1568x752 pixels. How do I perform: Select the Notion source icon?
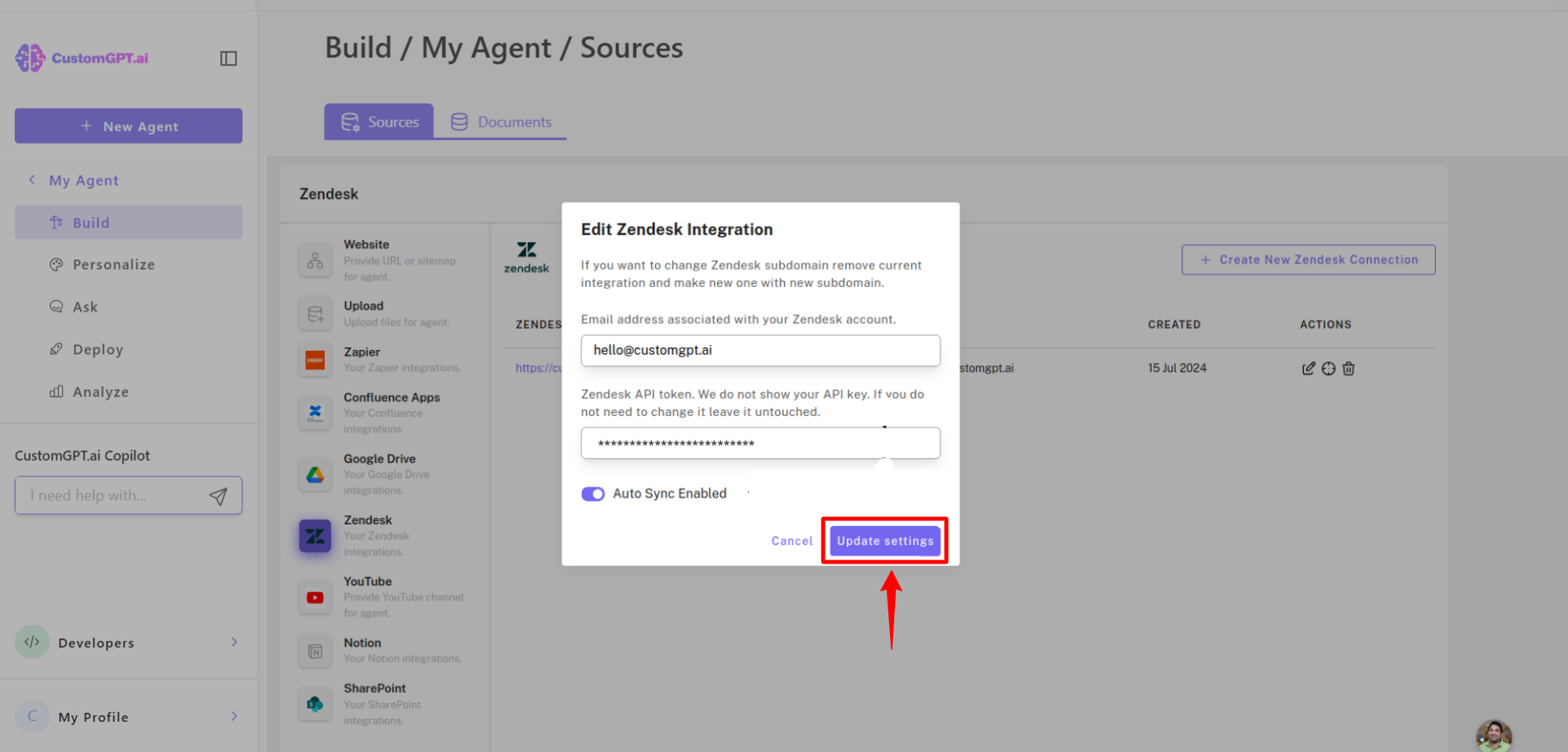[315, 651]
